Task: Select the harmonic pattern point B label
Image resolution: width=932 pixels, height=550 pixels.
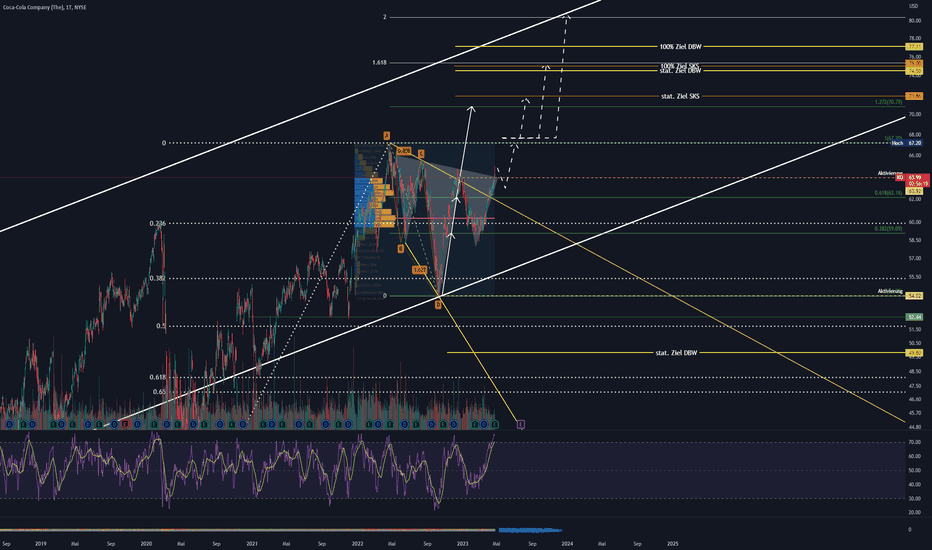Action: coord(401,249)
